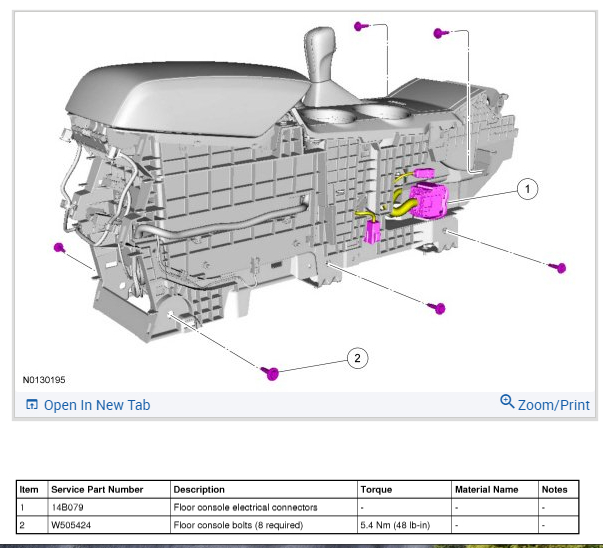Select torque value 5.4 Nm (48 lb-in)
Image resolution: width=603 pixels, height=548 pixels.
pos(395,525)
